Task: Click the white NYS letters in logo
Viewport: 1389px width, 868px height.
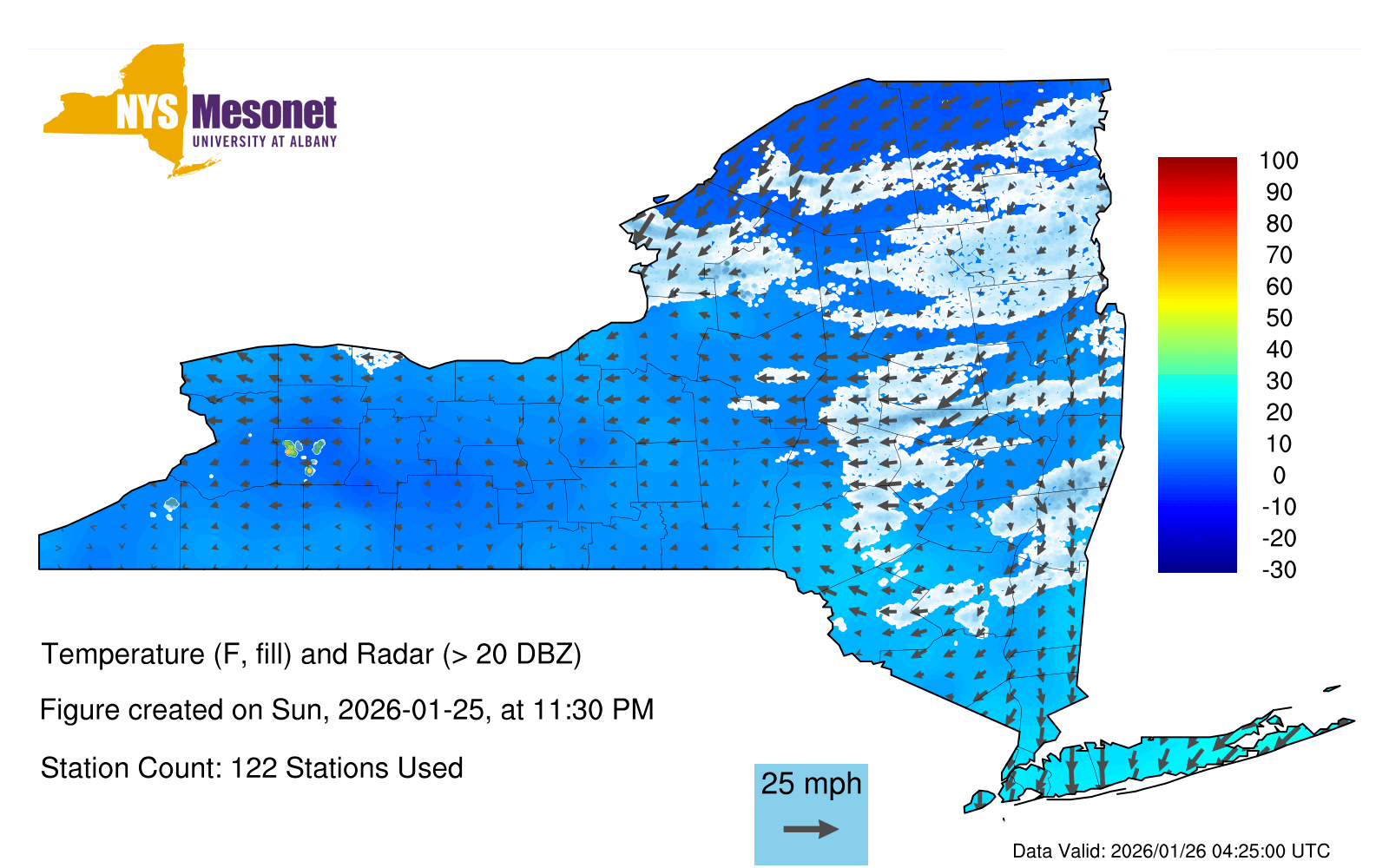Action: [147, 113]
